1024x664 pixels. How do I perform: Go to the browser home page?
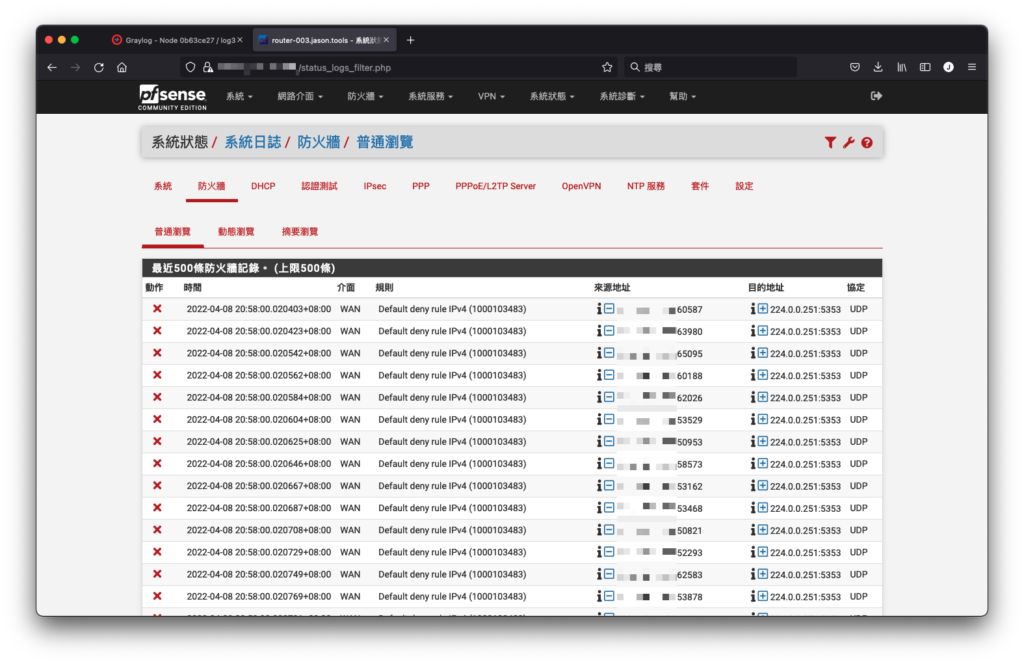pos(121,67)
